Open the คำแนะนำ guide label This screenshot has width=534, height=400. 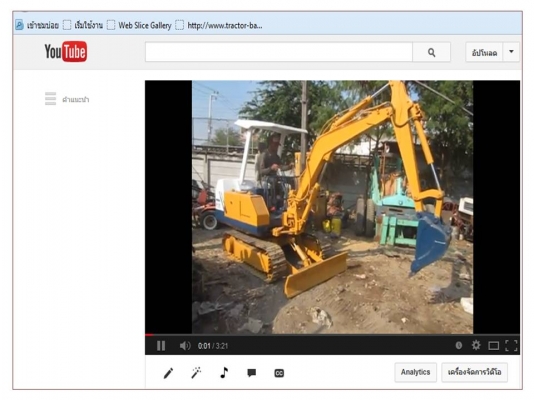[76, 99]
